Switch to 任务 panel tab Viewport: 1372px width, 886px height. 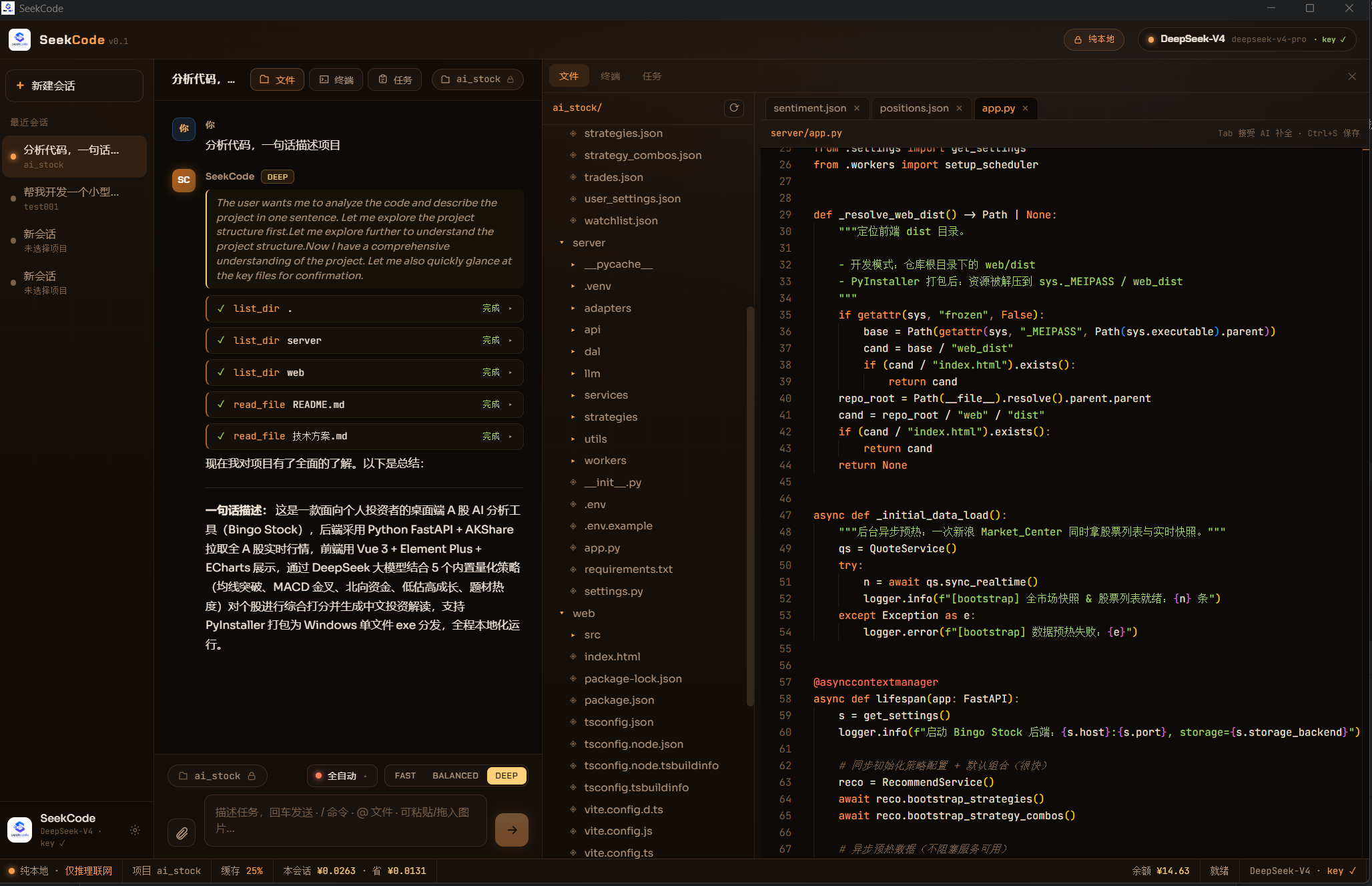click(x=652, y=76)
